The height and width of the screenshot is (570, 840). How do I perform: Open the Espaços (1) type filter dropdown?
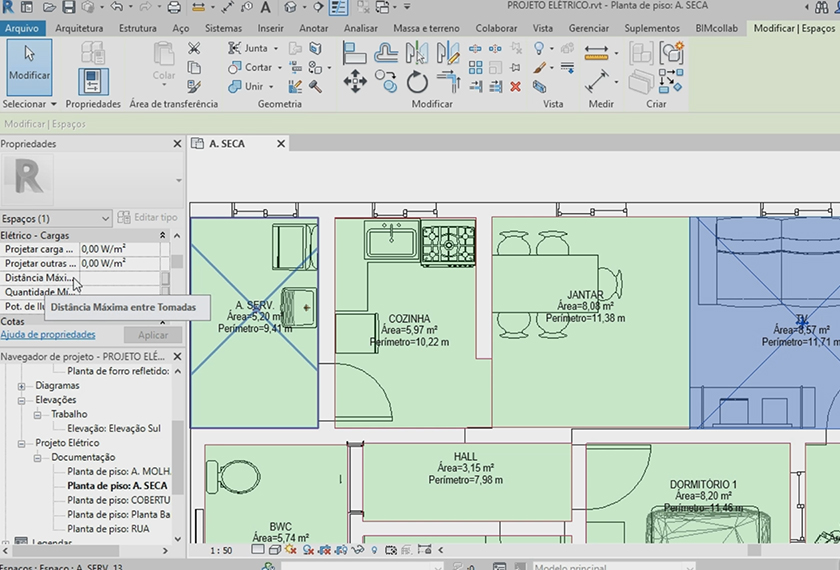tap(105, 218)
